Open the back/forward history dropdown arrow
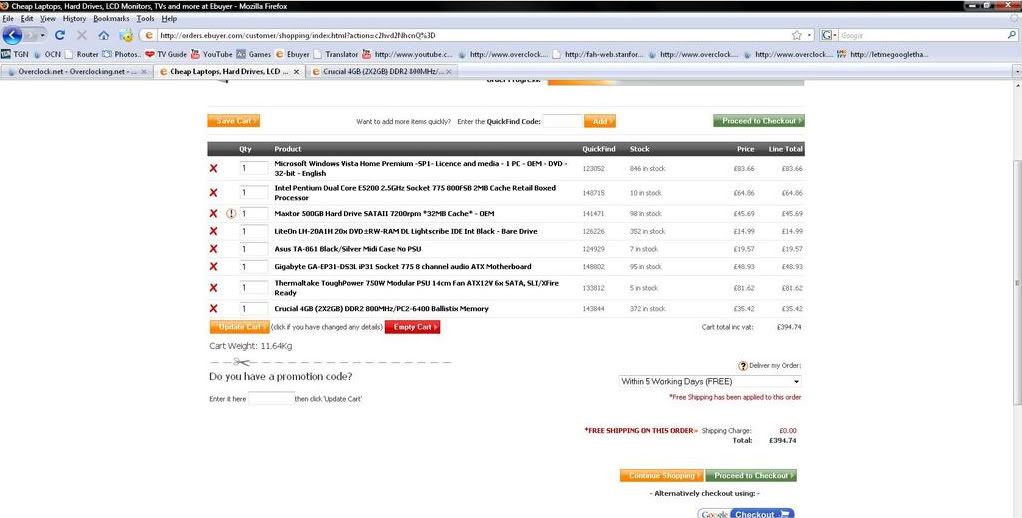 [x=42, y=35]
